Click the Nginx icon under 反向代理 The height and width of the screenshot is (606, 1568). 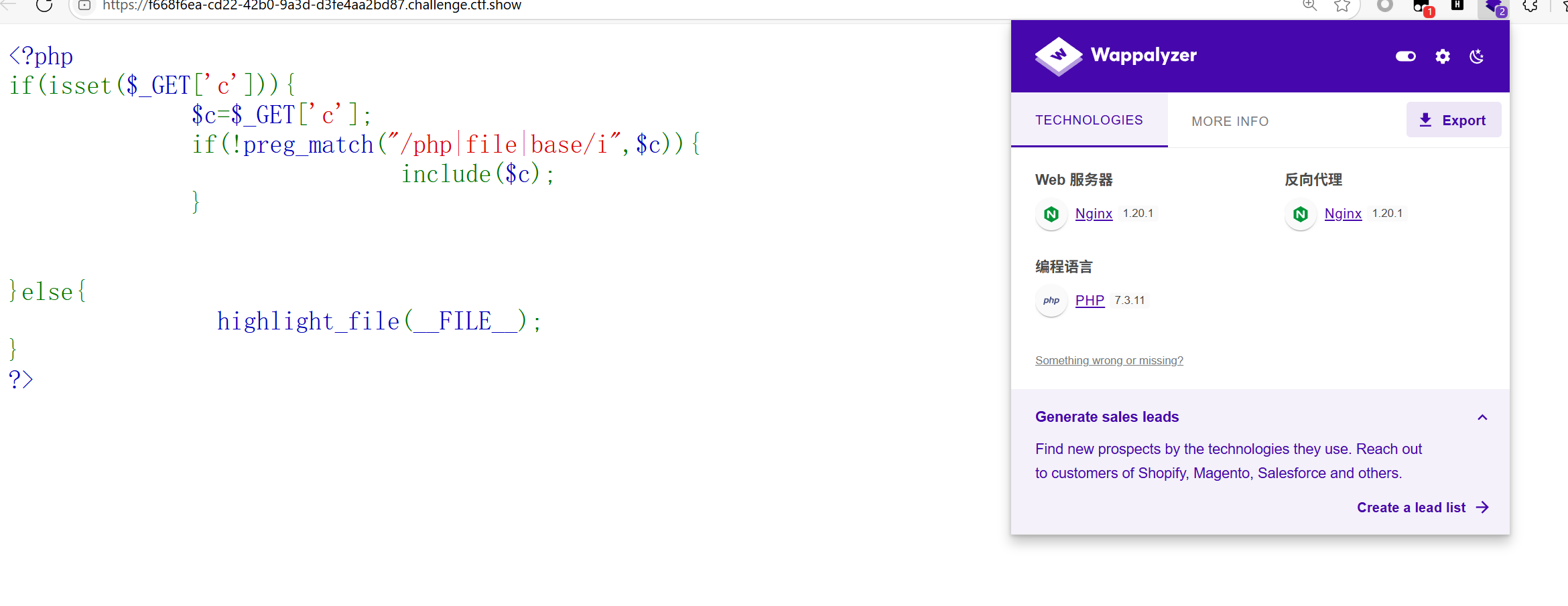pos(1301,214)
